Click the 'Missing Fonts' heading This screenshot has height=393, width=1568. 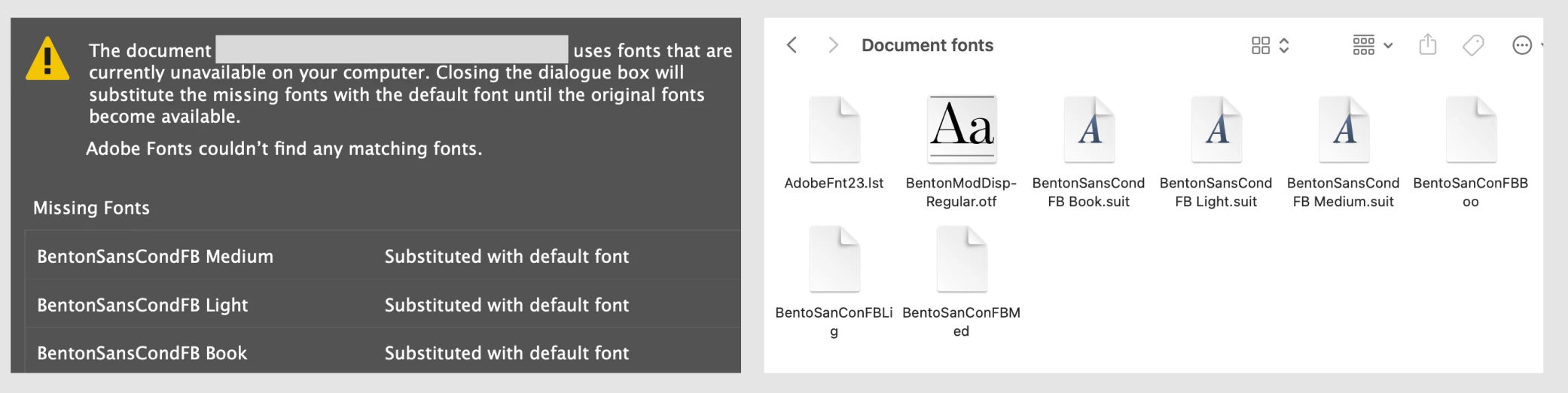[x=91, y=208]
